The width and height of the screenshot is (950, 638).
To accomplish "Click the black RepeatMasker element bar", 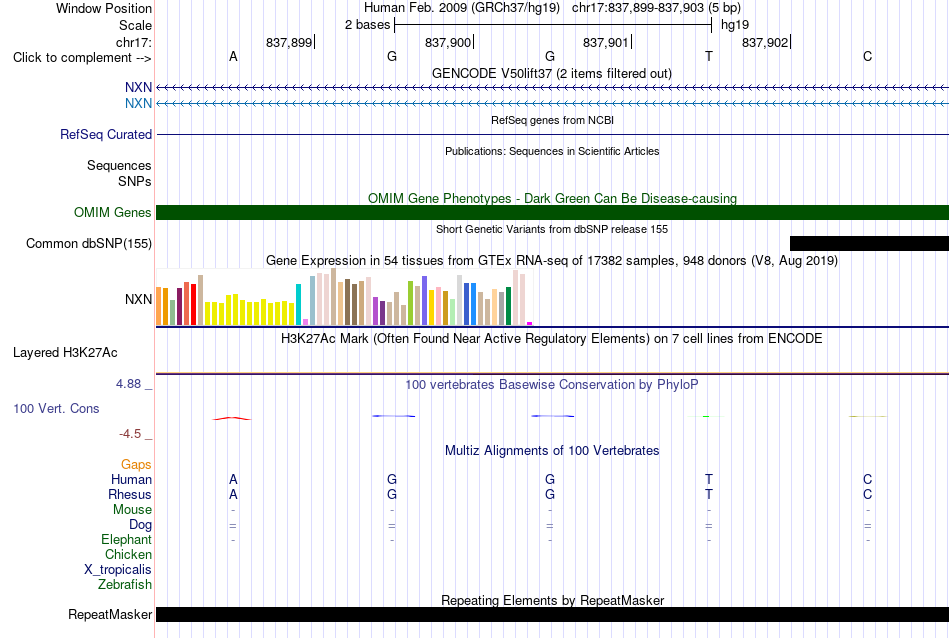I will click(552, 614).
